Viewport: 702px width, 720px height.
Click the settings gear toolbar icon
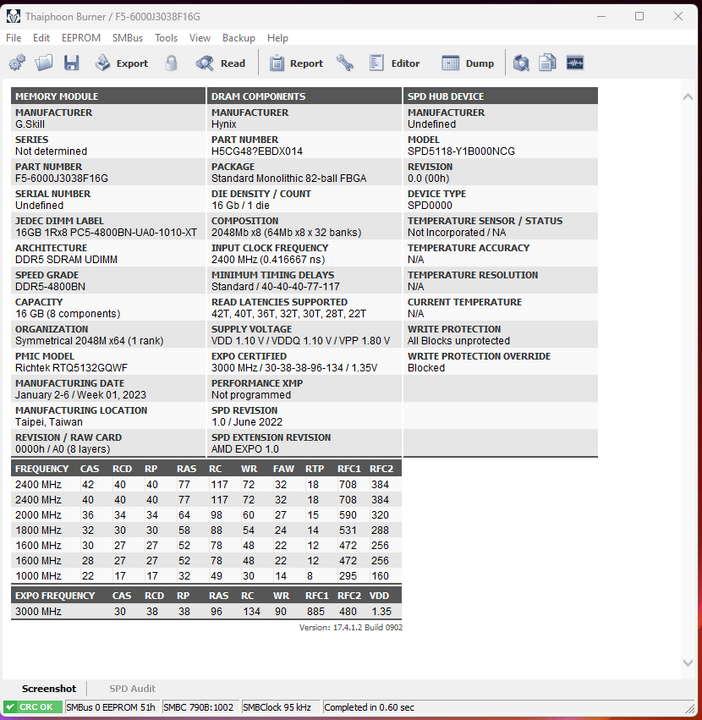17,63
